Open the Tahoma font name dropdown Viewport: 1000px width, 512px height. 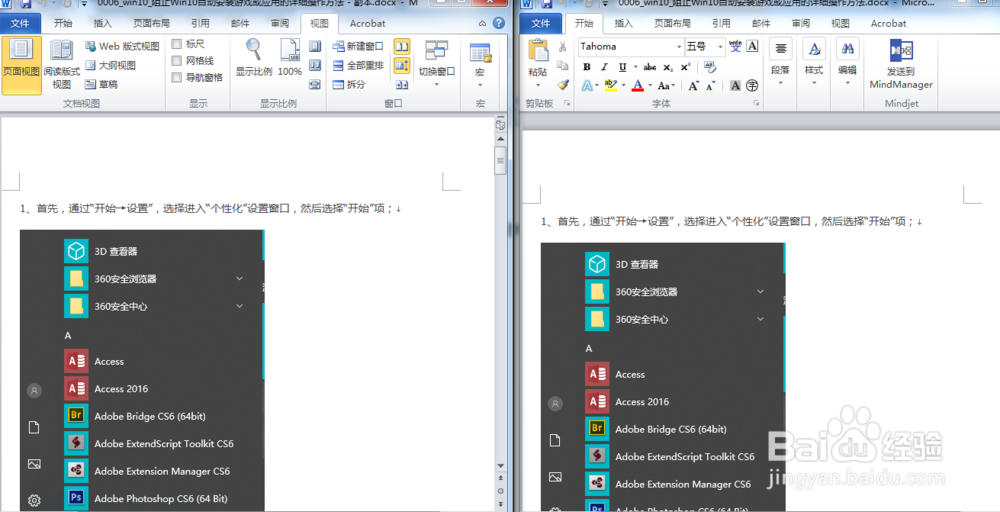pos(679,47)
